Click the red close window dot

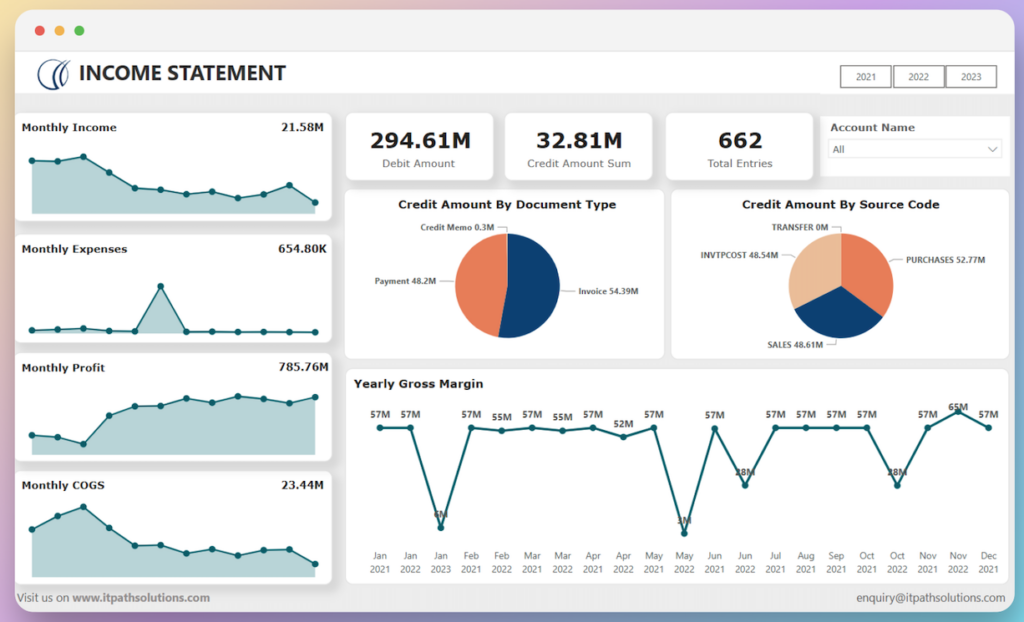40,31
